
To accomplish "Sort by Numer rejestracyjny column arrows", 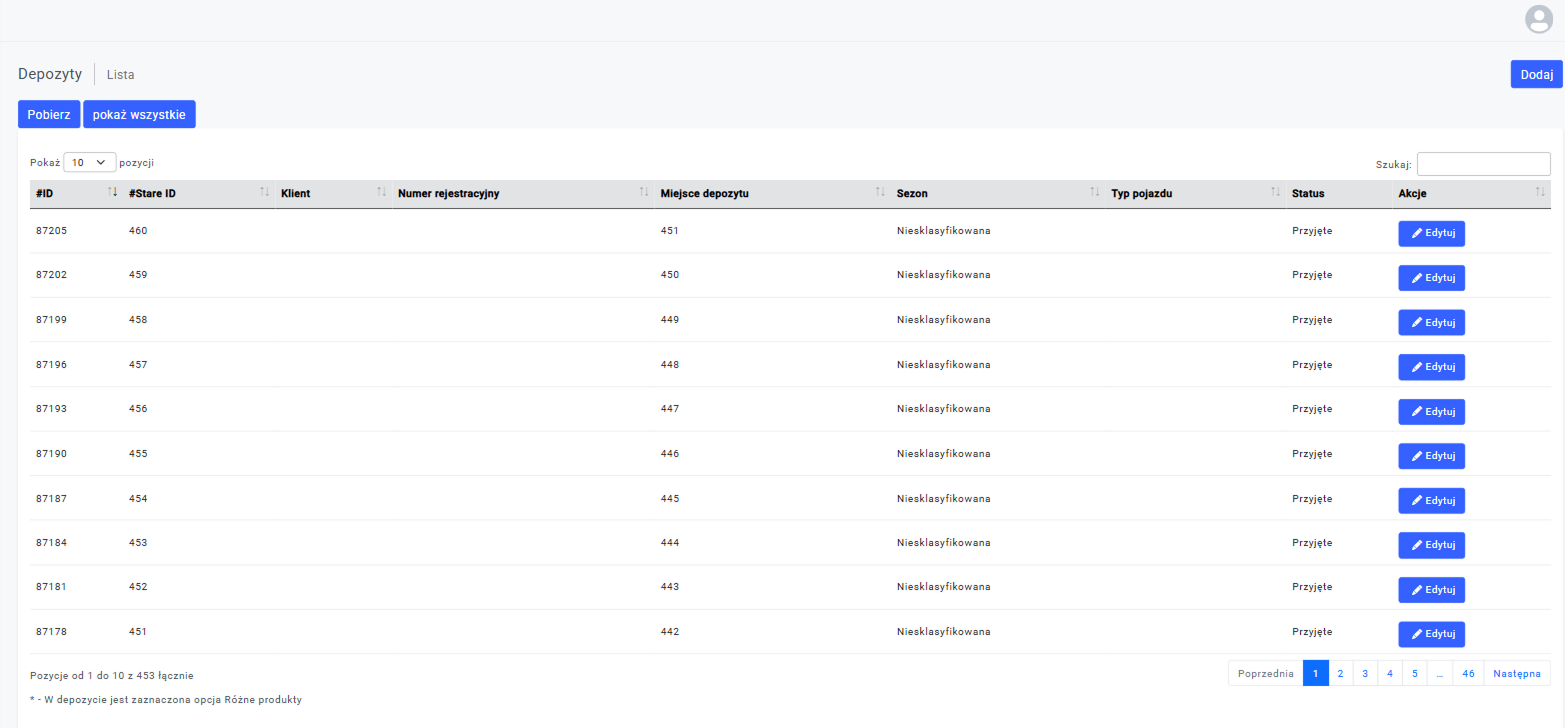I will point(644,193).
